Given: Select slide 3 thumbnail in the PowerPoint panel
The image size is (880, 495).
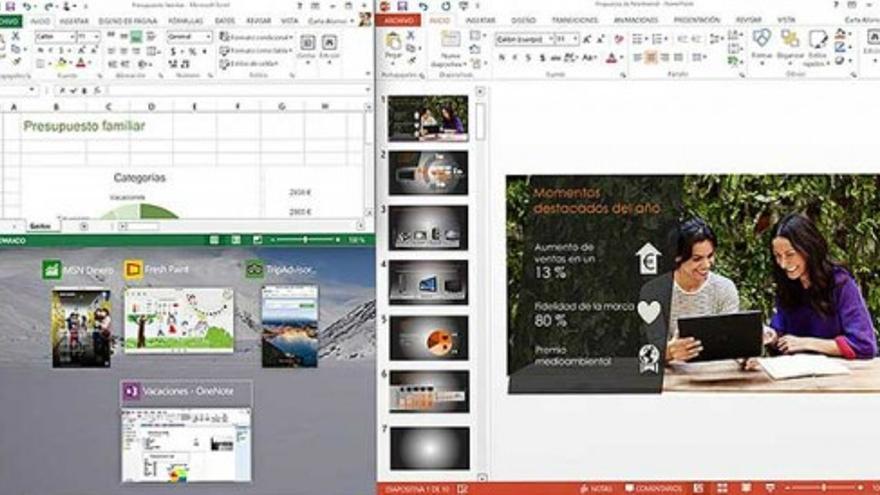Looking at the screenshot, I should click(428, 228).
